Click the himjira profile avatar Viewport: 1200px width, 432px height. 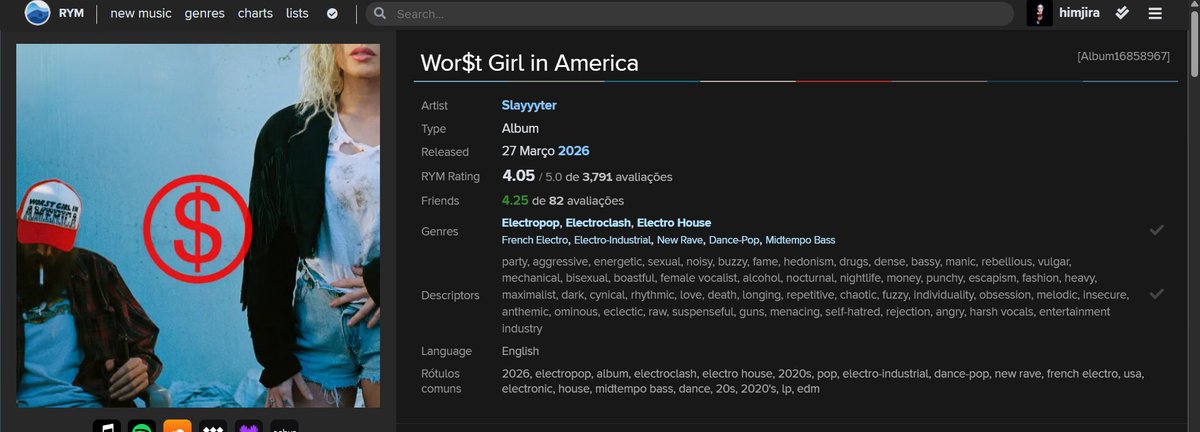(x=1039, y=13)
